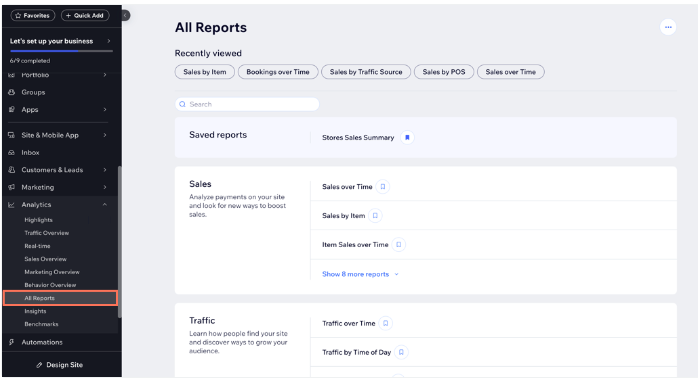Open Benchmarks under Analytics
The height and width of the screenshot is (380, 698).
[41, 324]
